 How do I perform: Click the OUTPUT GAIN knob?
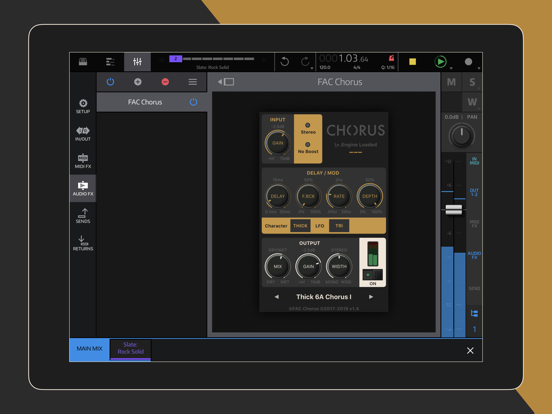(x=308, y=266)
